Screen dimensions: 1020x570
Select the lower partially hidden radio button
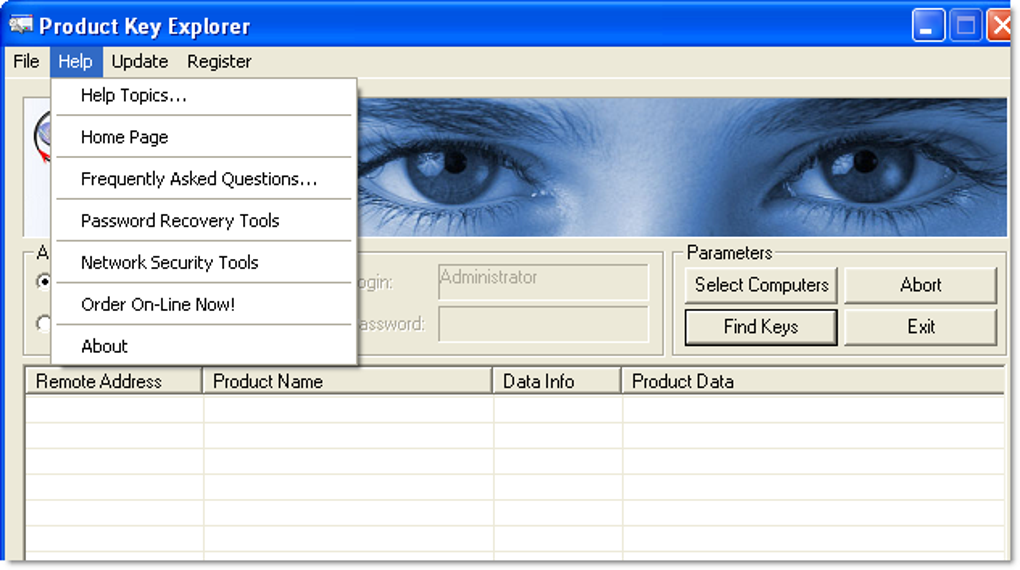pos(44,323)
